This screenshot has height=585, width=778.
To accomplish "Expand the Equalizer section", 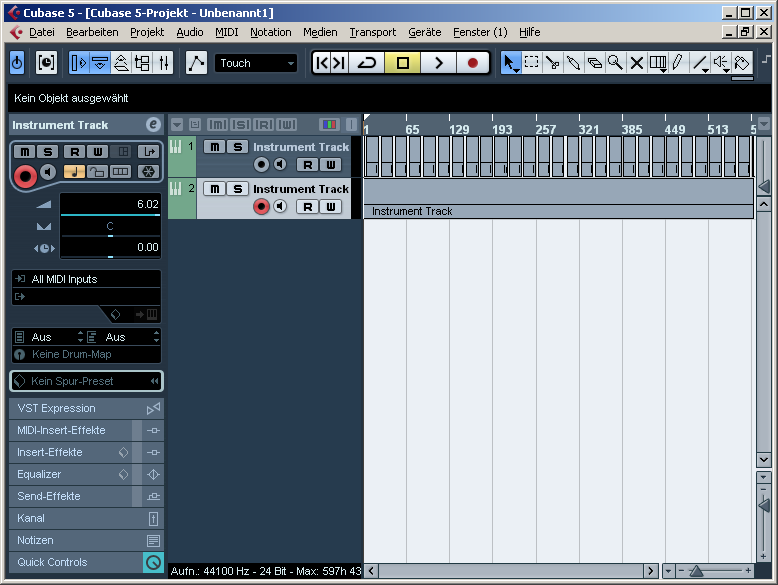I will [86, 474].
